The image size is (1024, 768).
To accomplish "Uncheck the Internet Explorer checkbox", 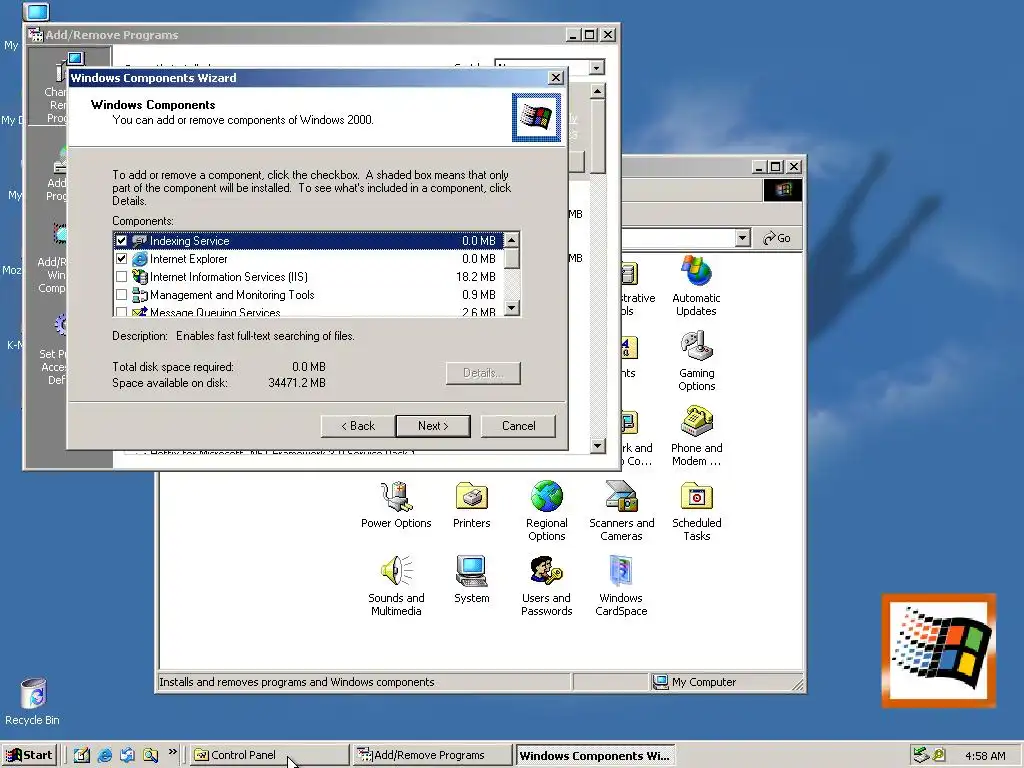I will pos(121,259).
